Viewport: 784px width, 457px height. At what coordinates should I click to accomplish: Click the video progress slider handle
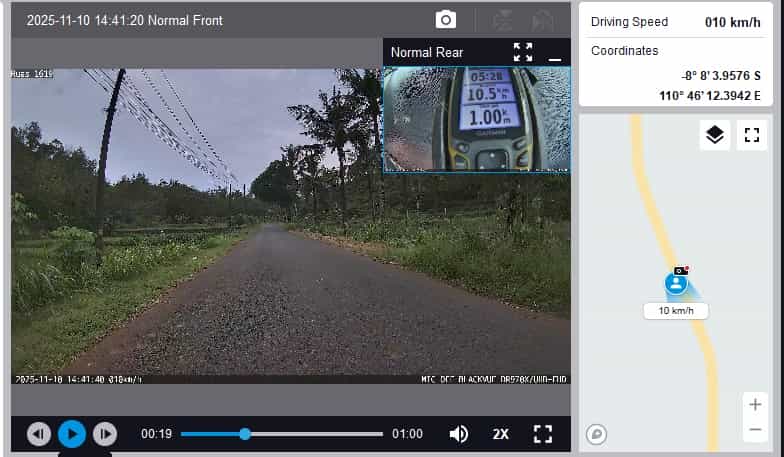pyautogui.click(x=245, y=434)
